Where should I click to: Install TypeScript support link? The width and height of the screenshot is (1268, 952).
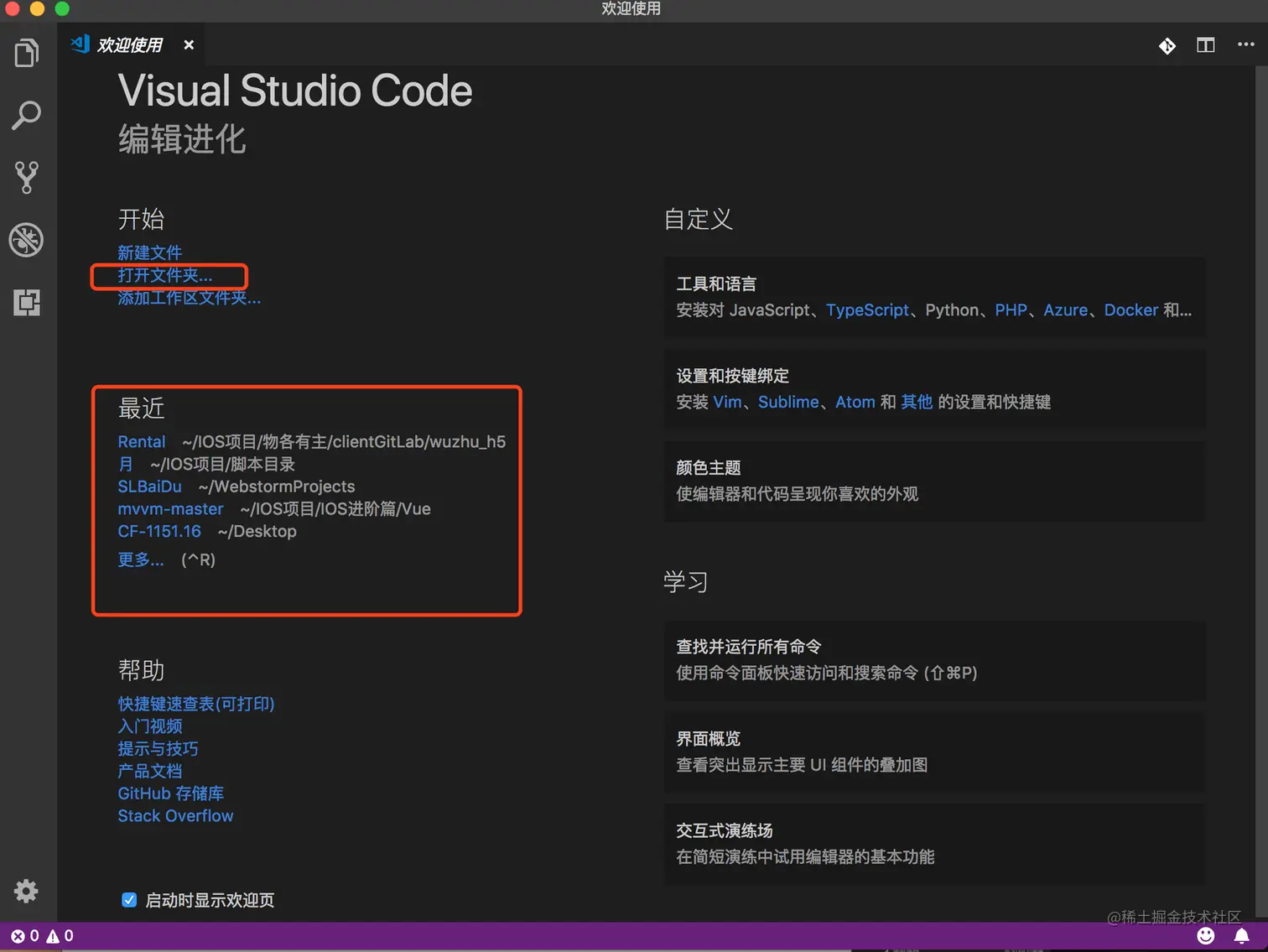click(x=867, y=310)
